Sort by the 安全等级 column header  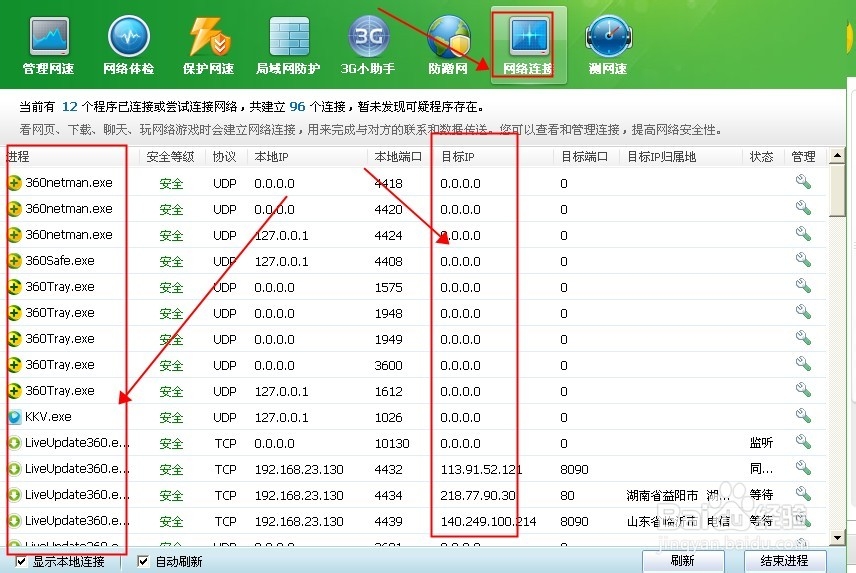(171, 157)
